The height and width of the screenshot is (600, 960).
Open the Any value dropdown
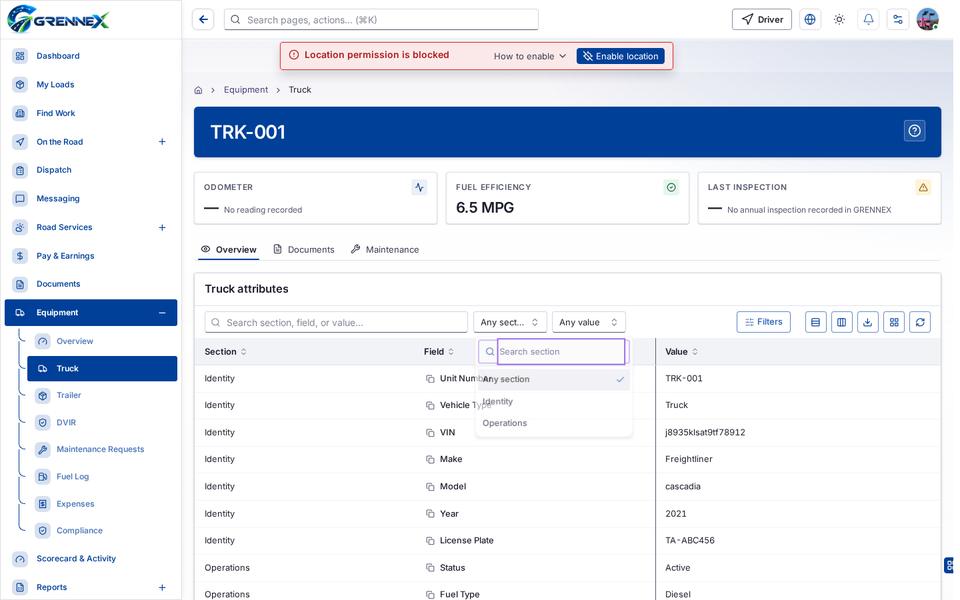coord(588,322)
